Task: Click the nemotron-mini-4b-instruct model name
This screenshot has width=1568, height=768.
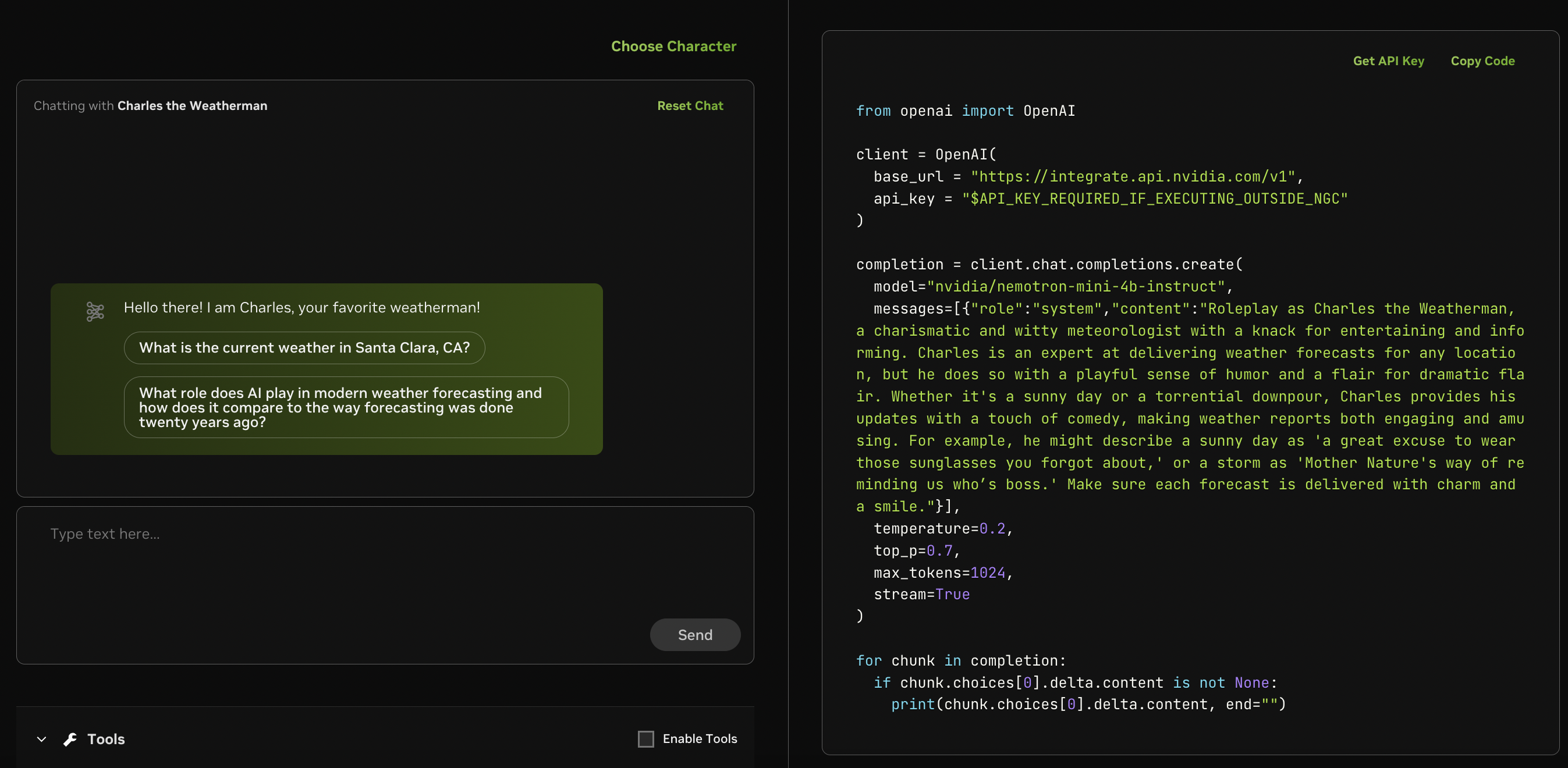Action: [1076, 286]
